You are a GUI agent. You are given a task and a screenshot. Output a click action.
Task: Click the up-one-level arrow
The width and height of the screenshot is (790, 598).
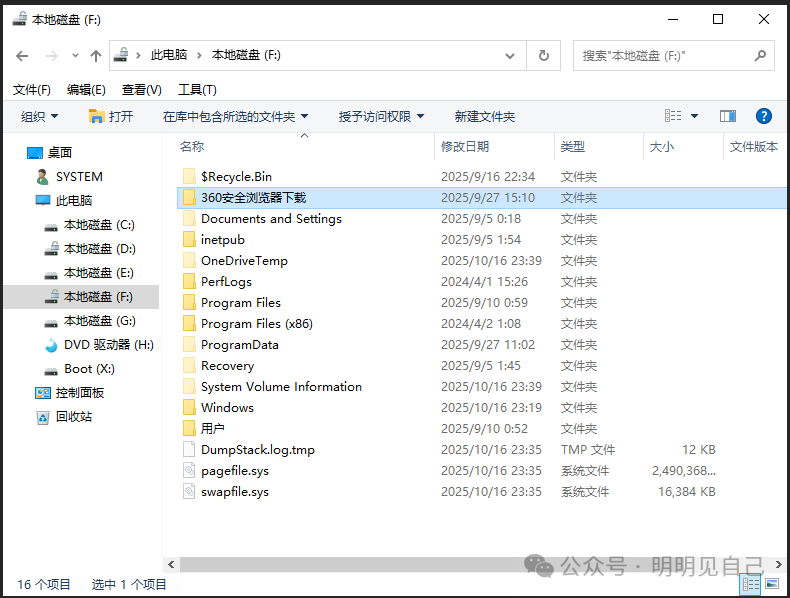coord(96,56)
